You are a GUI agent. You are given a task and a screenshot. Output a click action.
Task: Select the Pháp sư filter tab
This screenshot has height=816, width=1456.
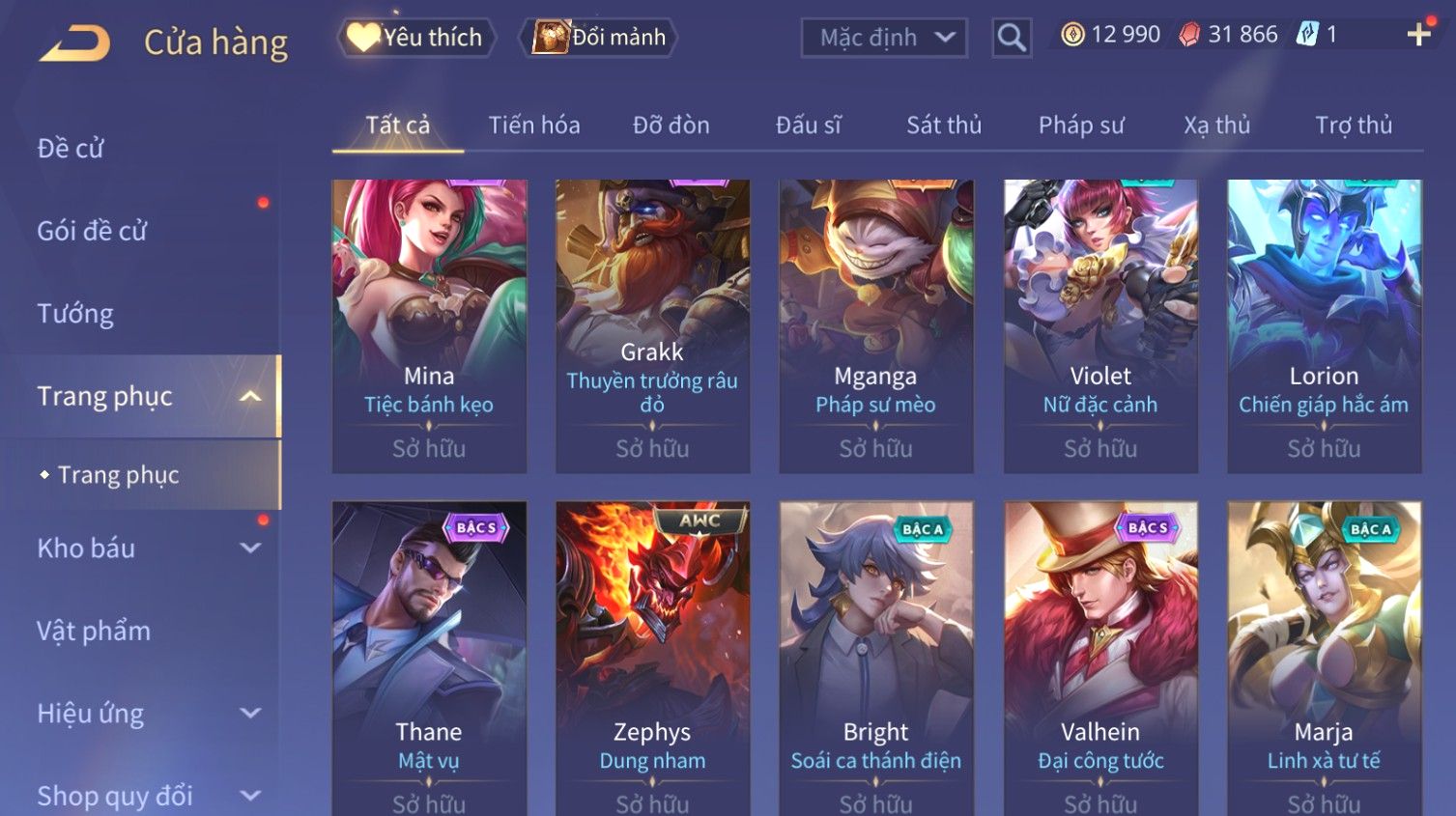1081,126
